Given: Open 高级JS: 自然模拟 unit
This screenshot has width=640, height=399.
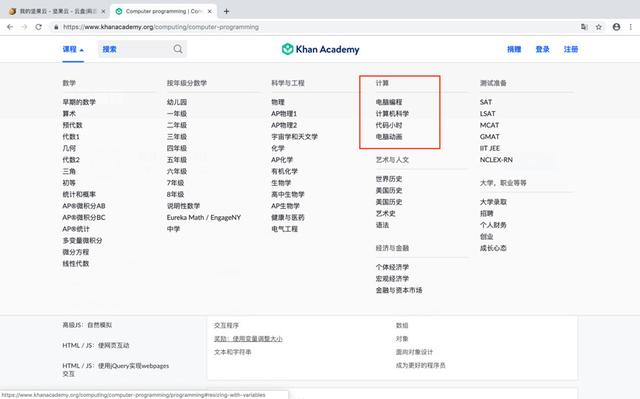Looking at the screenshot, I should [x=87, y=325].
